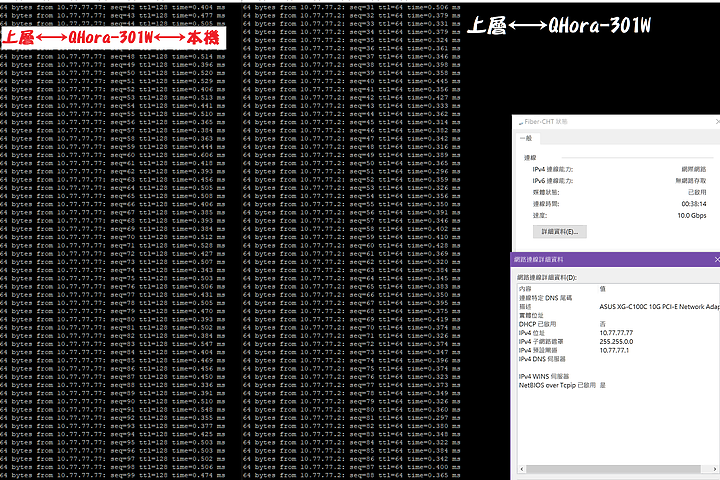Select the IPv4 位址 row label
The image size is (720, 480).
click(532, 333)
